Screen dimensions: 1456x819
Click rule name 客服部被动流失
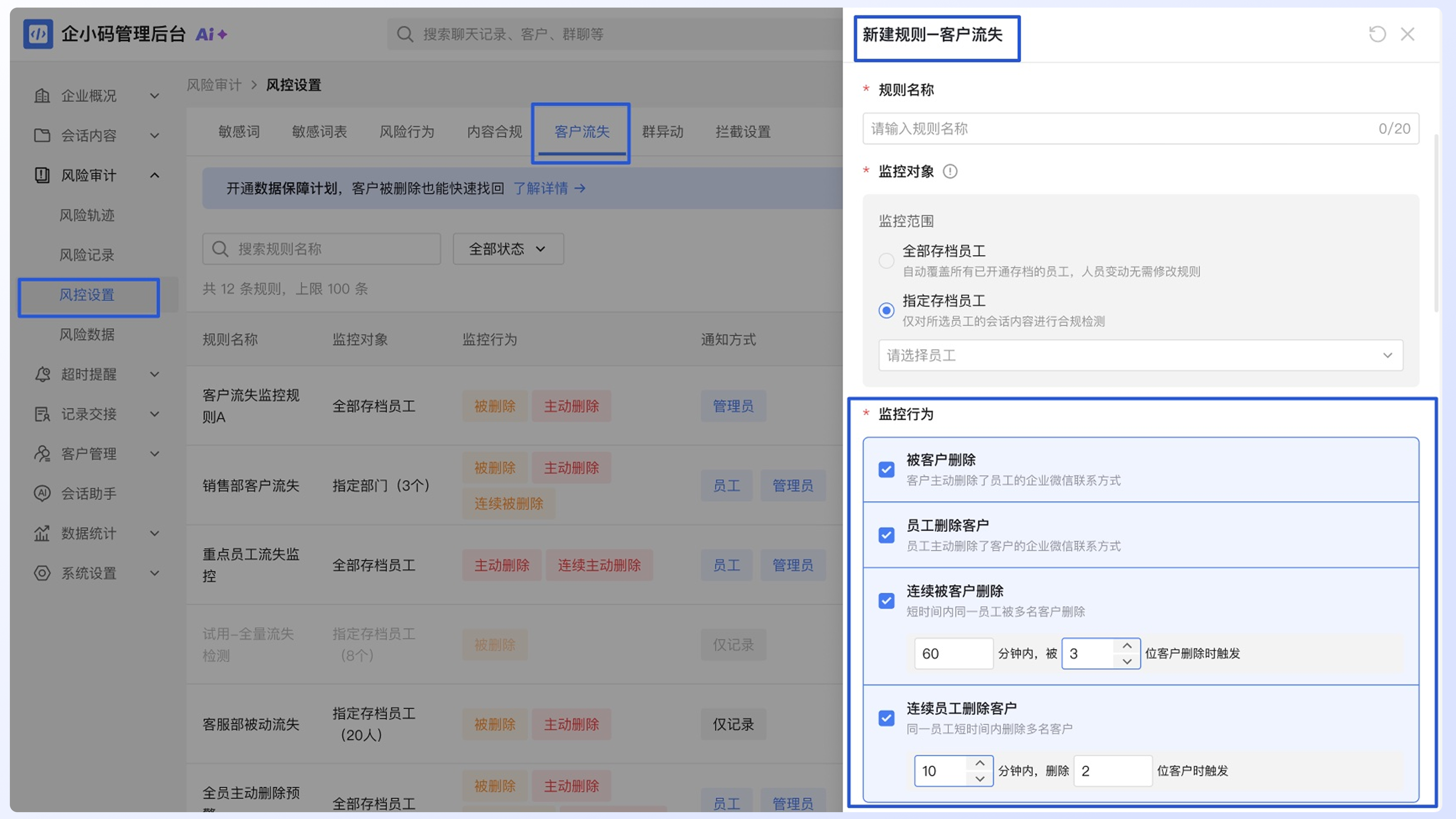[251, 724]
